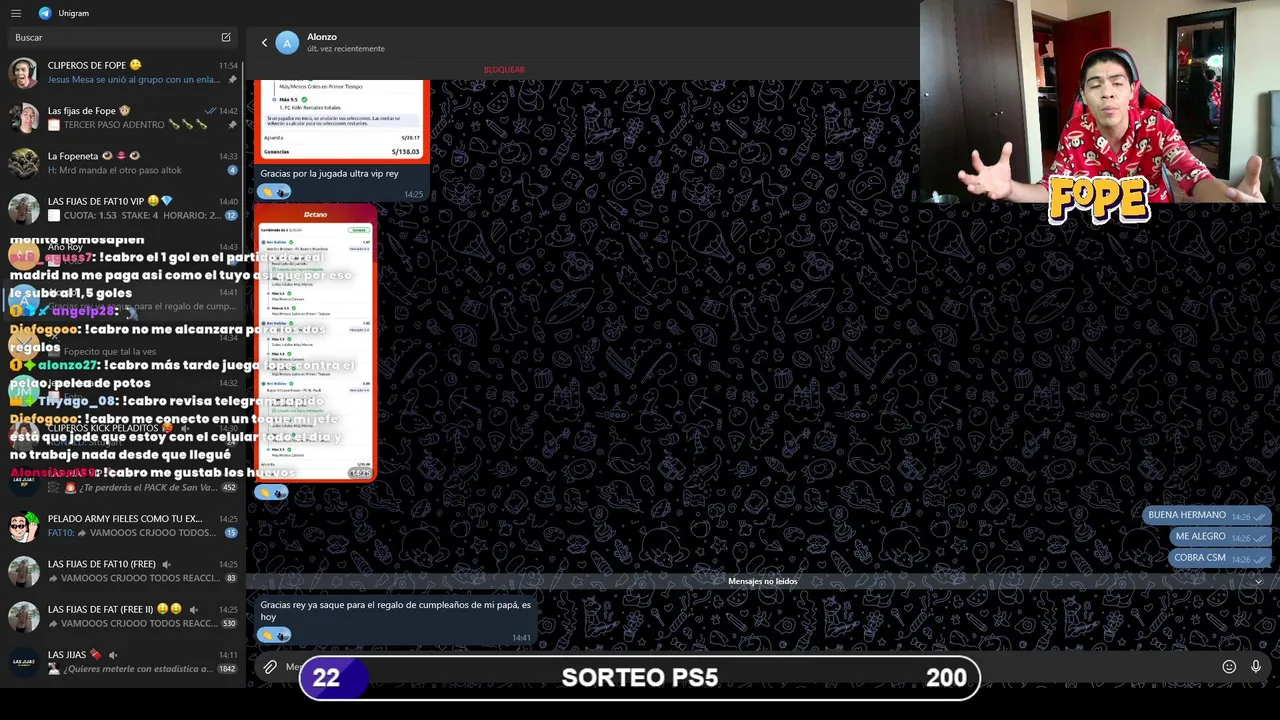Open the CLIPEROS DE FOPE chat

point(123,72)
